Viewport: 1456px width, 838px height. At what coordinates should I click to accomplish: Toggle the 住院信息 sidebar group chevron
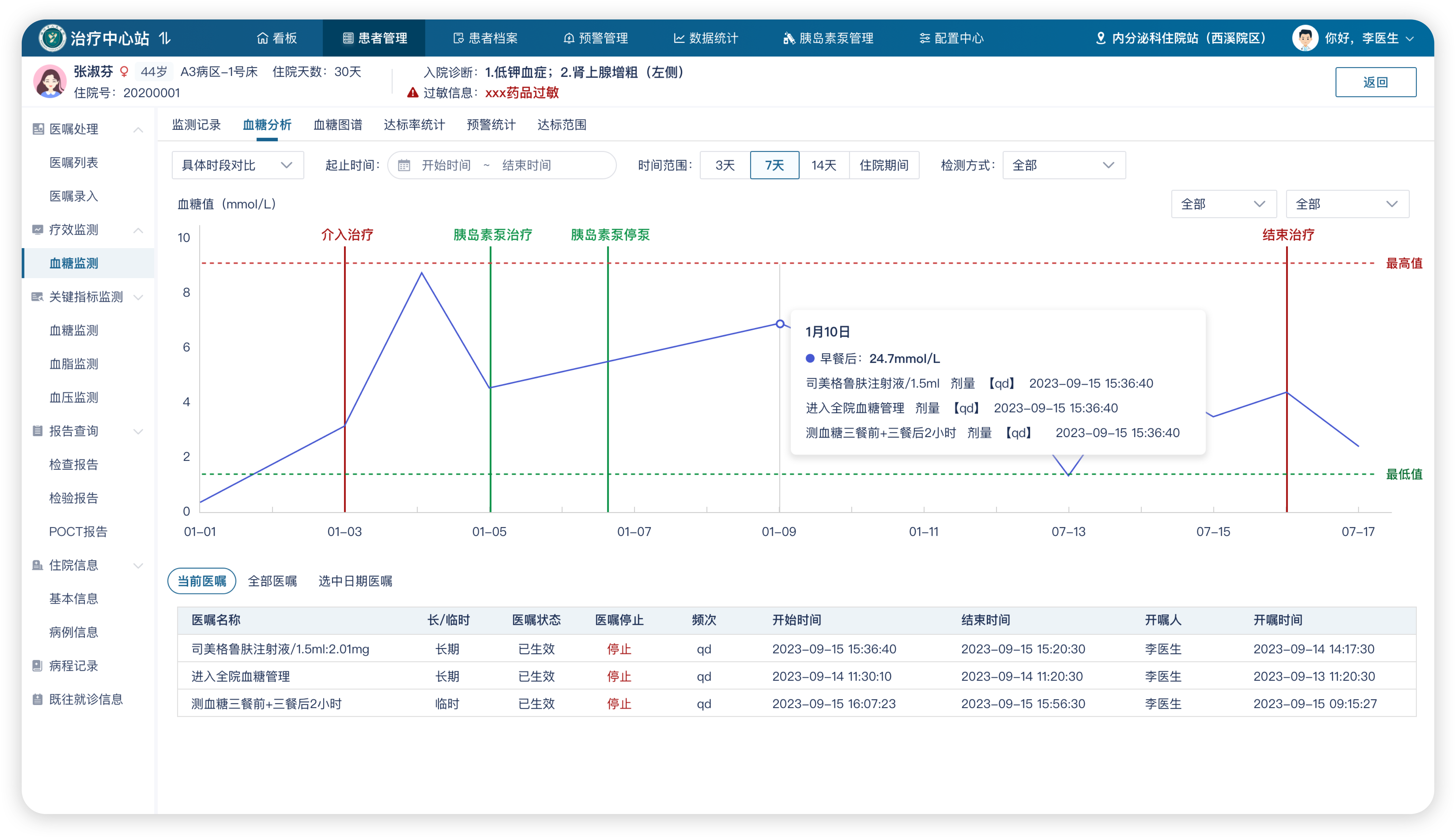tap(138, 565)
